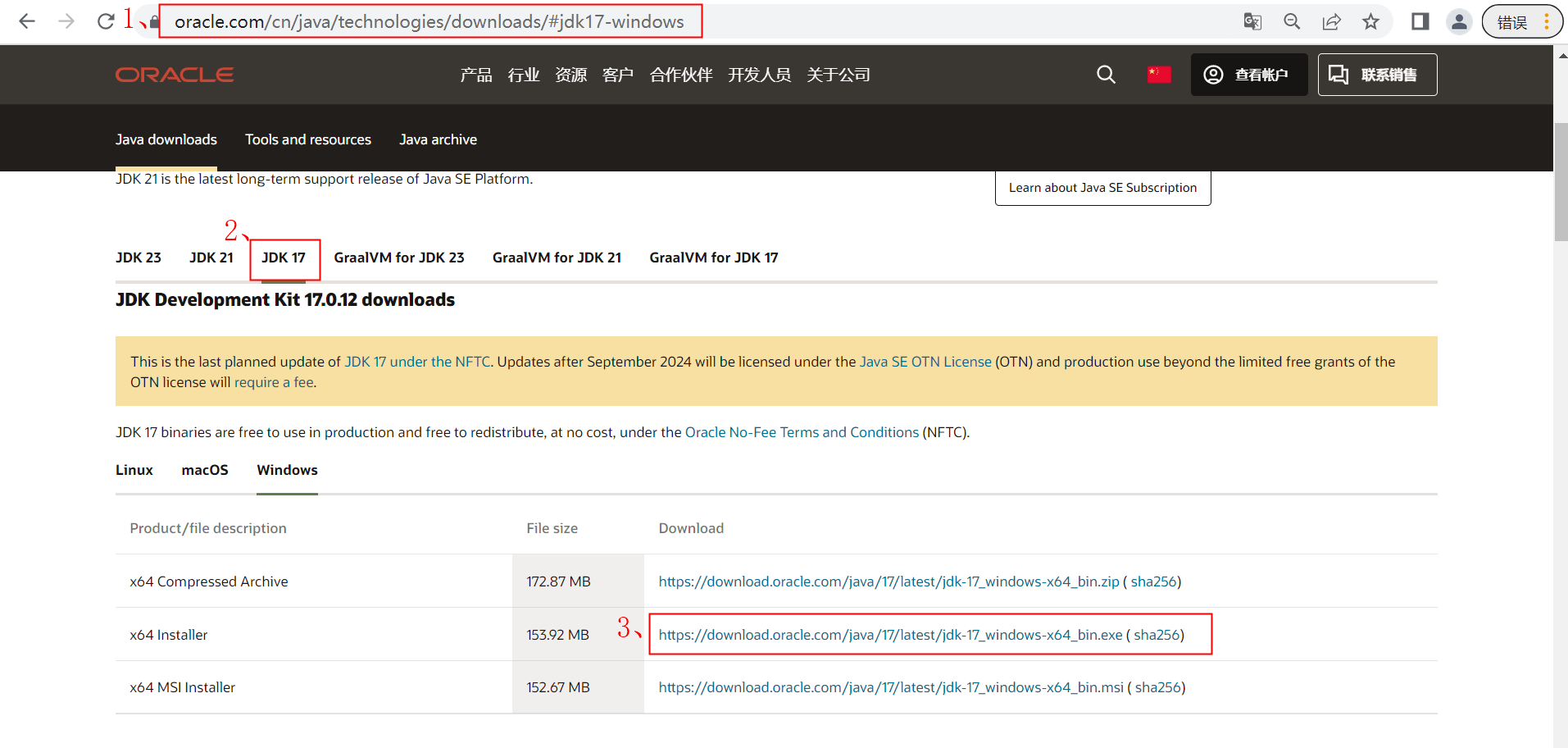This screenshot has height=748, width=1568.
Task: Click Learn about Java SE Subscription
Action: (x=1102, y=188)
